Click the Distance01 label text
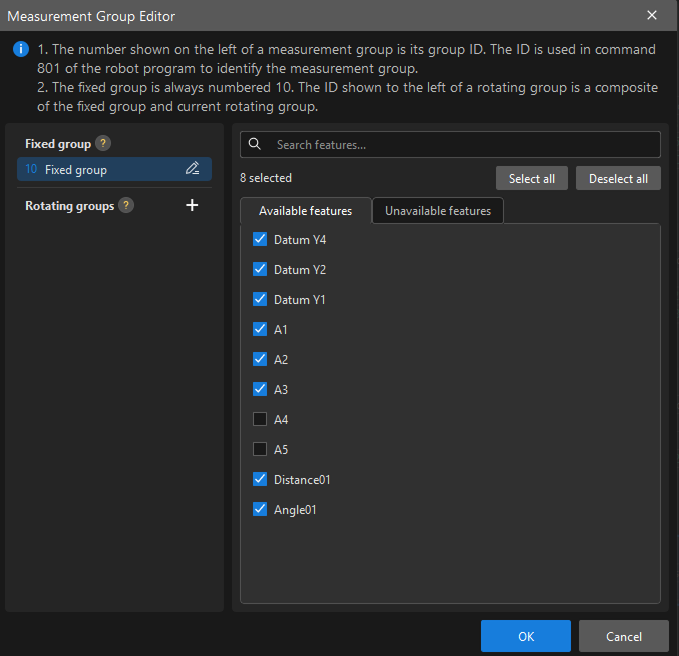The height and width of the screenshot is (656, 679). point(302,480)
